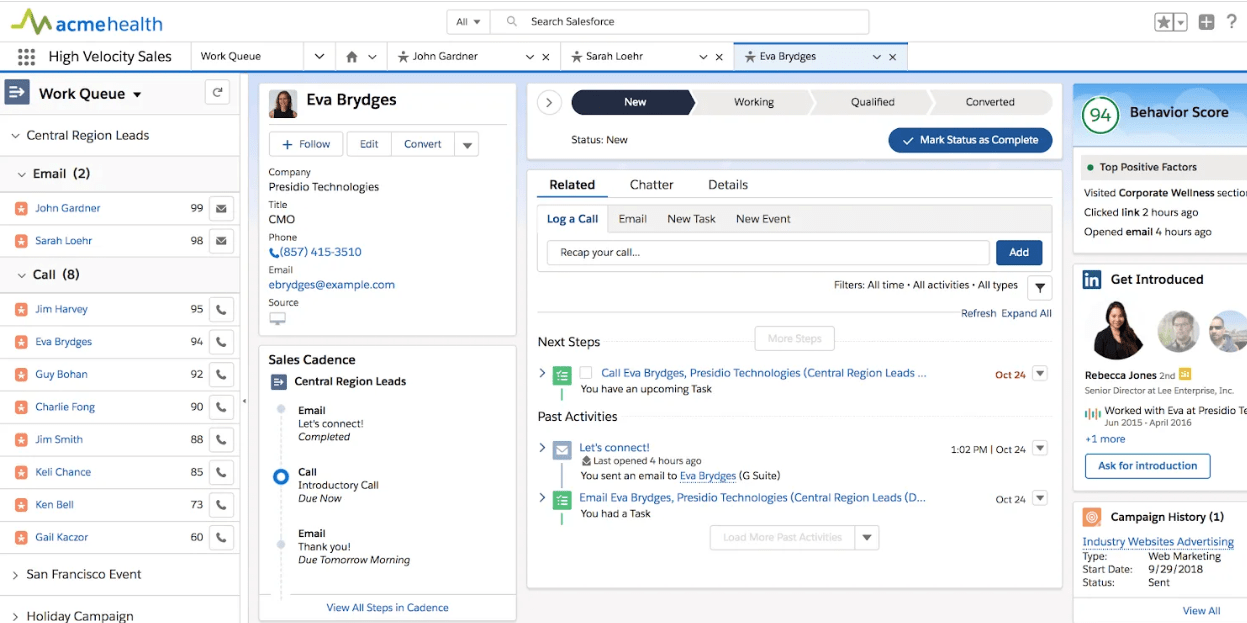Click the Converted stage in path

[990, 102]
